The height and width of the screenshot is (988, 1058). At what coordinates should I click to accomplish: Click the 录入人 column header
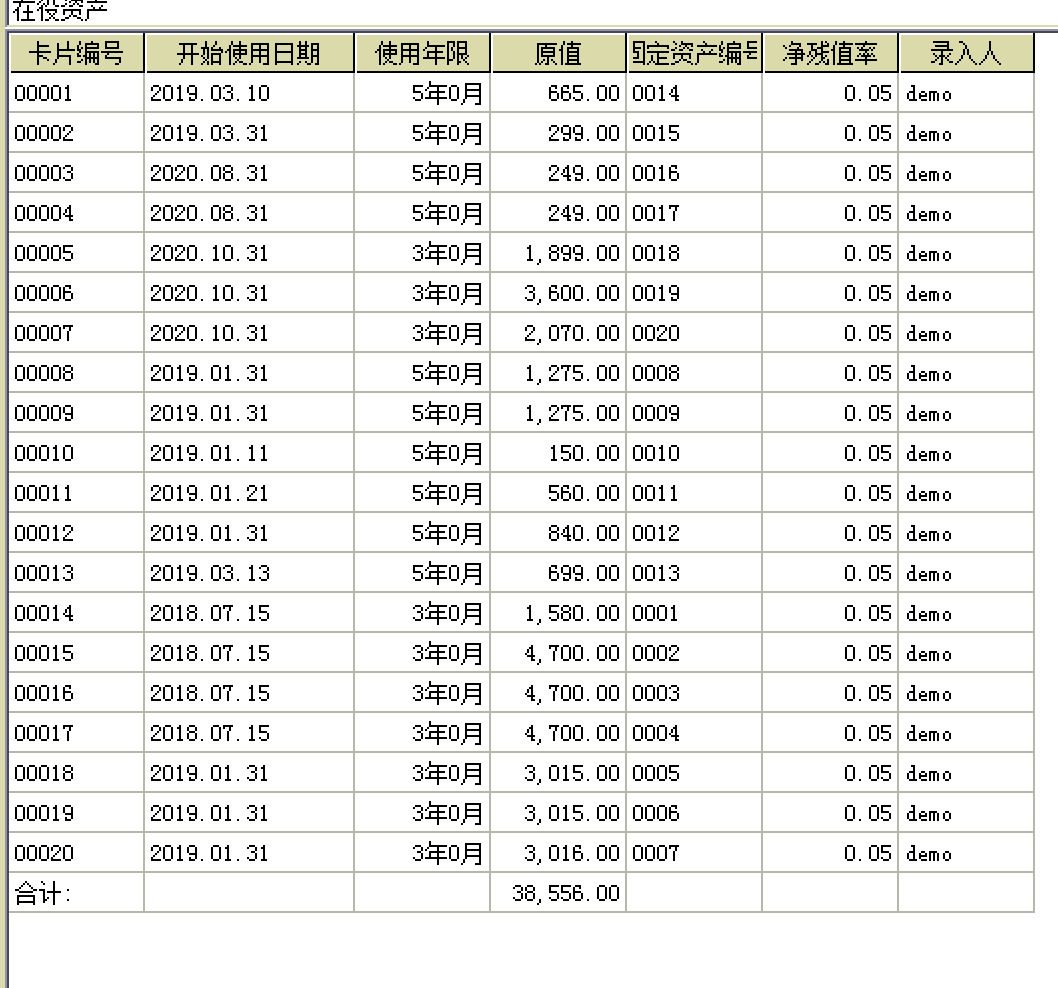[966, 53]
